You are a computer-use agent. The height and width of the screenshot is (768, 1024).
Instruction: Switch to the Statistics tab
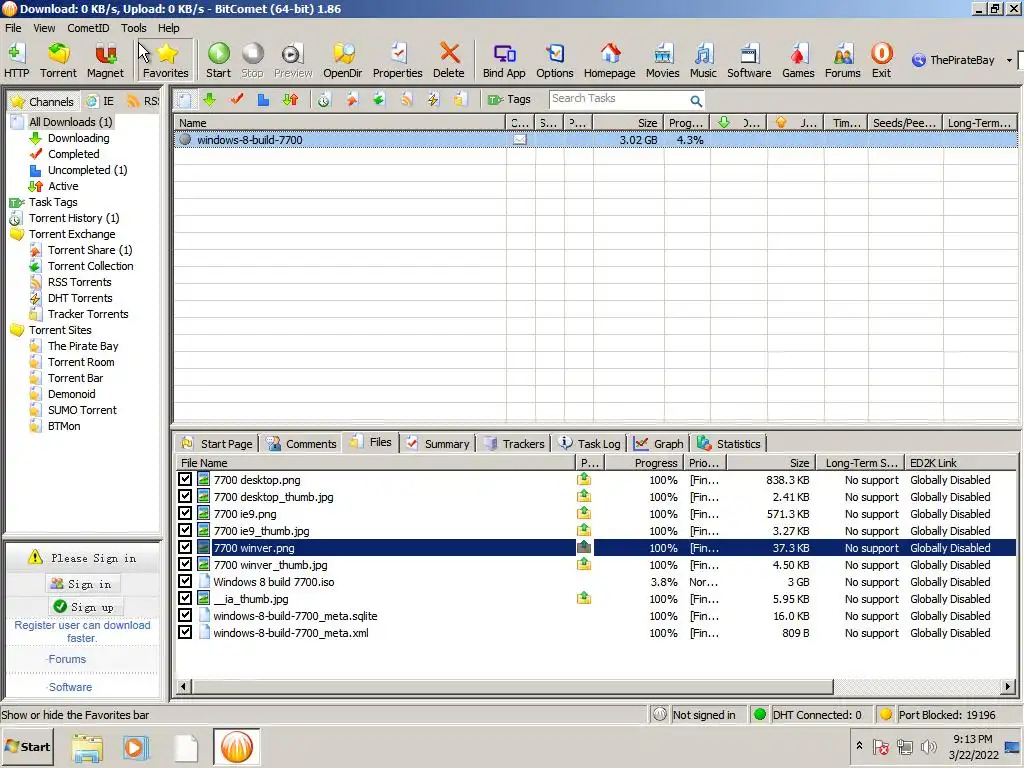[729, 443]
